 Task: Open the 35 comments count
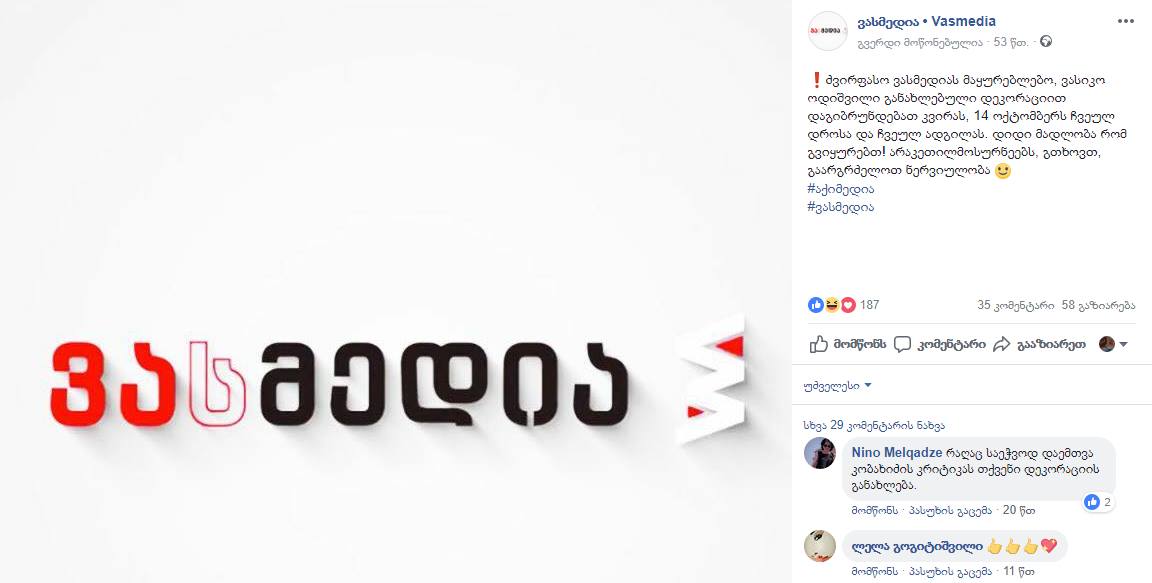[1016, 305]
